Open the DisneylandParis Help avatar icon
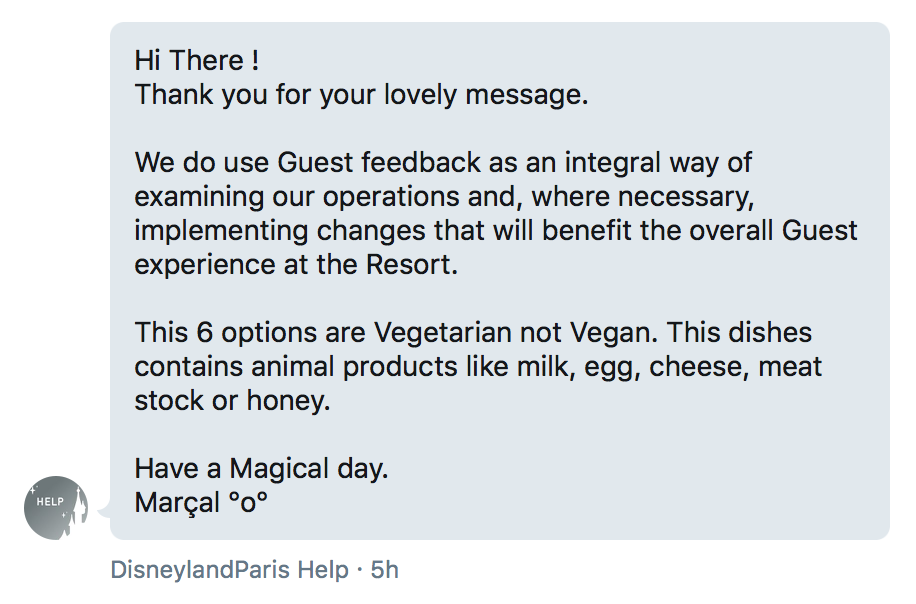This screenshot has height=604, width=916. point(56,508)
